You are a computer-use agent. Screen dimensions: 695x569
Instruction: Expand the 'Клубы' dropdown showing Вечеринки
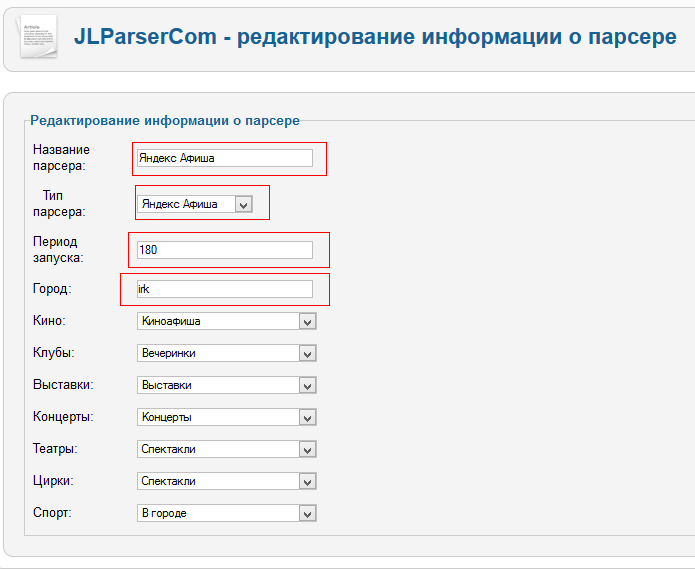coord(226,353)
